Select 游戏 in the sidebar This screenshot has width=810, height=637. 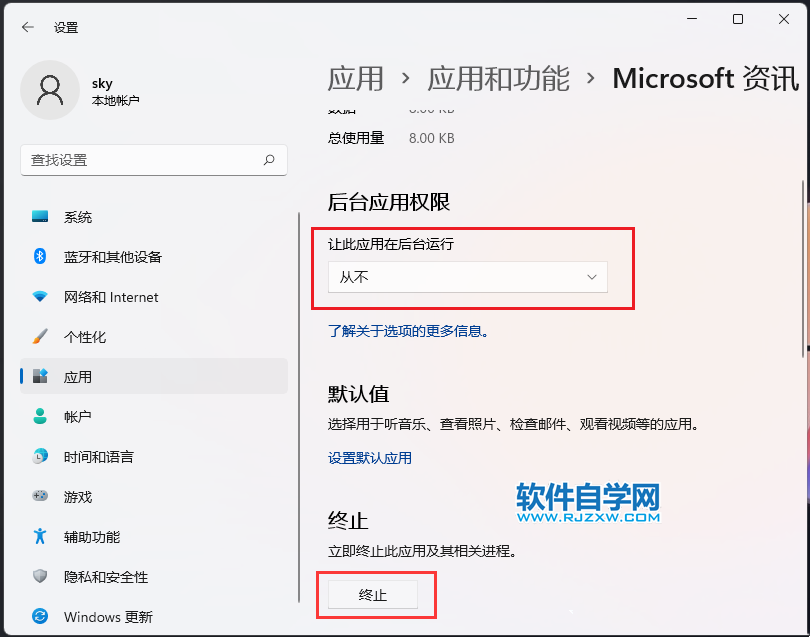tap(78, 497)
